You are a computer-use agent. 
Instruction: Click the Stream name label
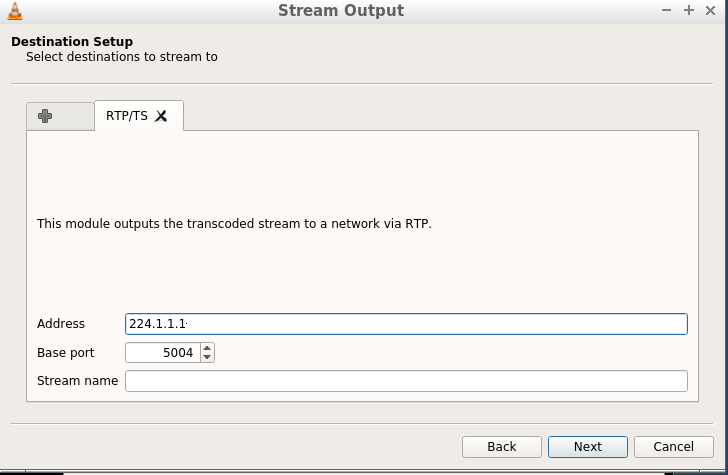(78, 381)
